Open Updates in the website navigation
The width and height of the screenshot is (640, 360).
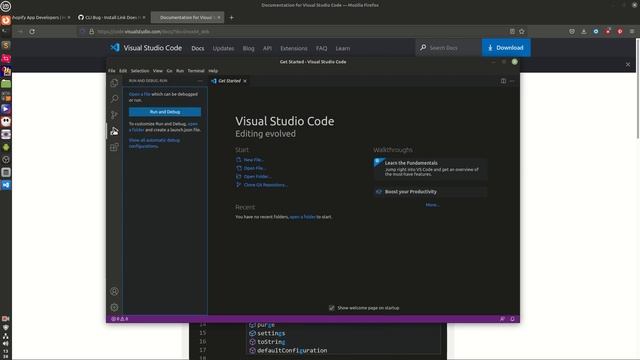(223, 48)
